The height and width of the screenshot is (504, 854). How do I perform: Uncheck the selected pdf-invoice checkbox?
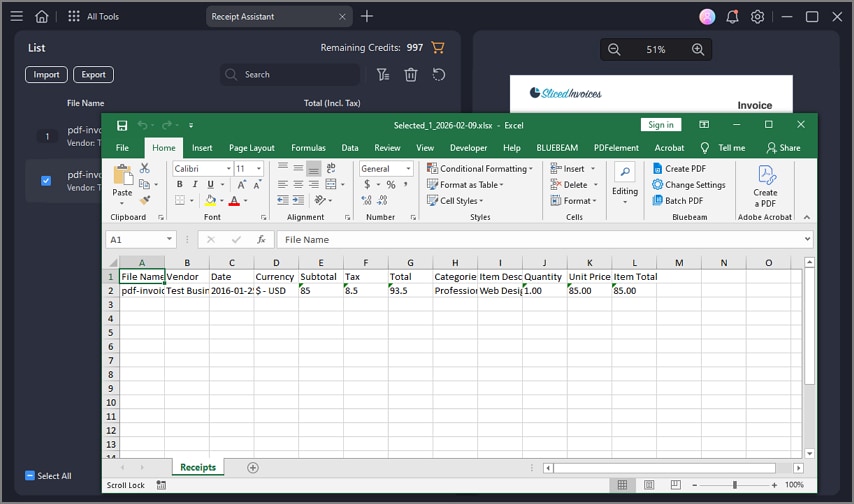point(46,180)
